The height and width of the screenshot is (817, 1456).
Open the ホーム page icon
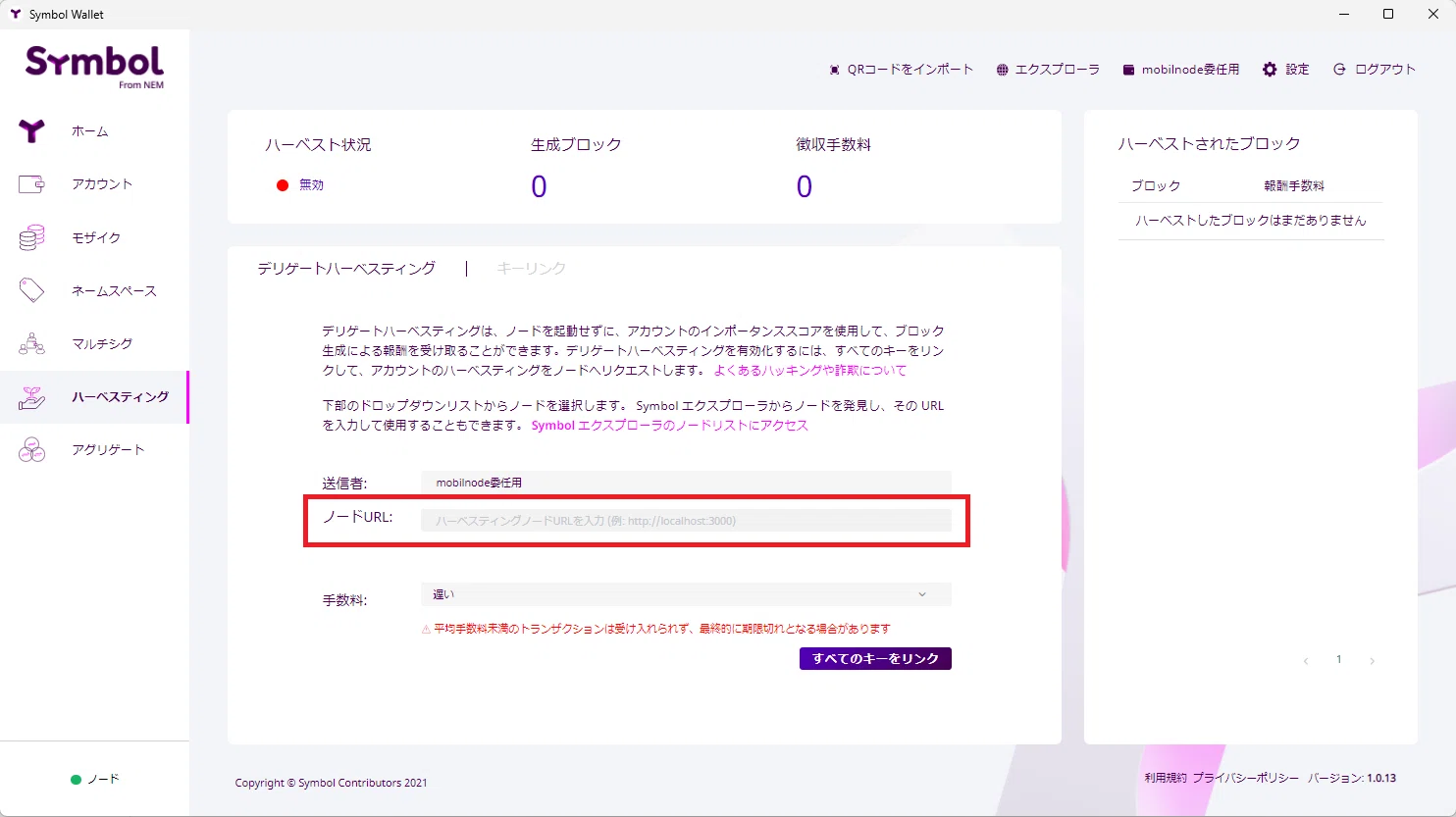(x=31, y=130)
